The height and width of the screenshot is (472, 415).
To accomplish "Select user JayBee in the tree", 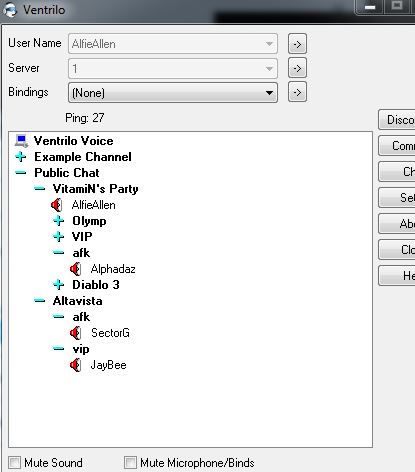I will point(108,365).
